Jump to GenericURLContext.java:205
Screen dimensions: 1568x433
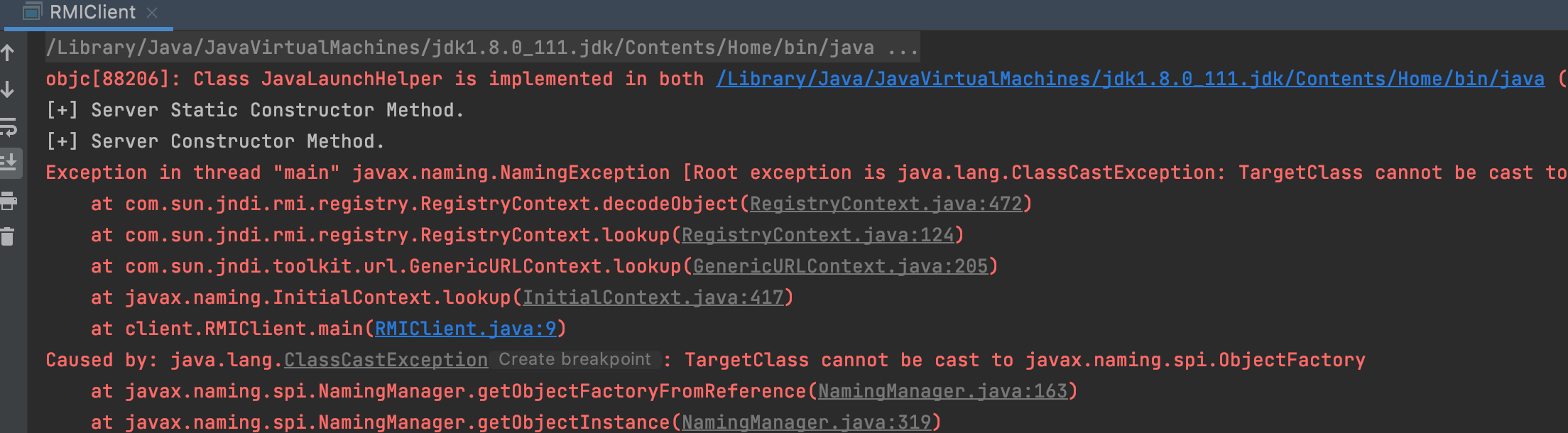[840, 266]
